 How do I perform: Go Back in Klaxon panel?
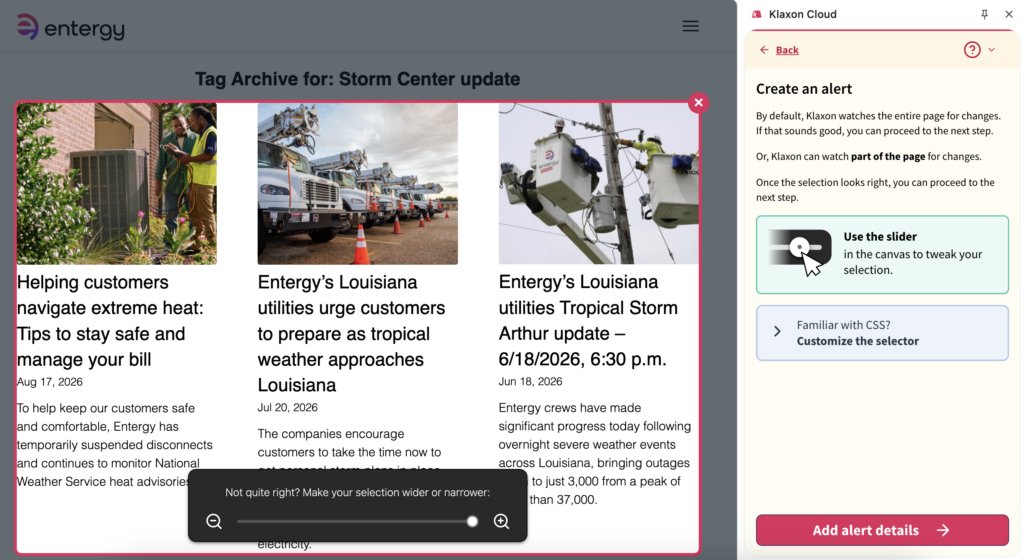[x=787, y=50]
